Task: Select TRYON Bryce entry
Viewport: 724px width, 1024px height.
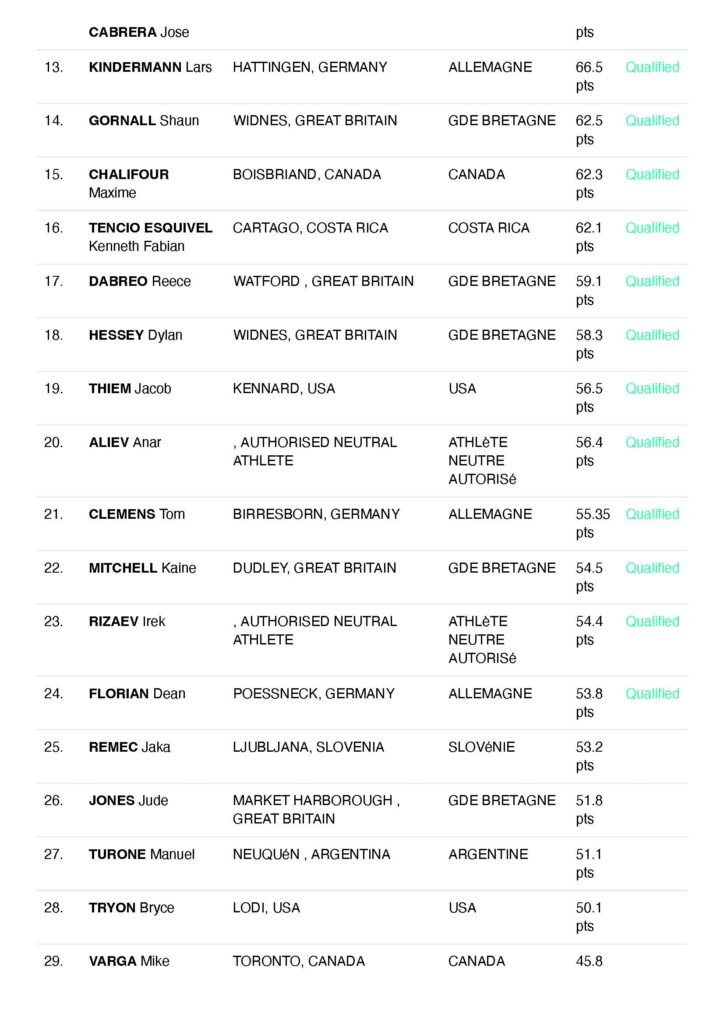Action: (x=131, y=908)
